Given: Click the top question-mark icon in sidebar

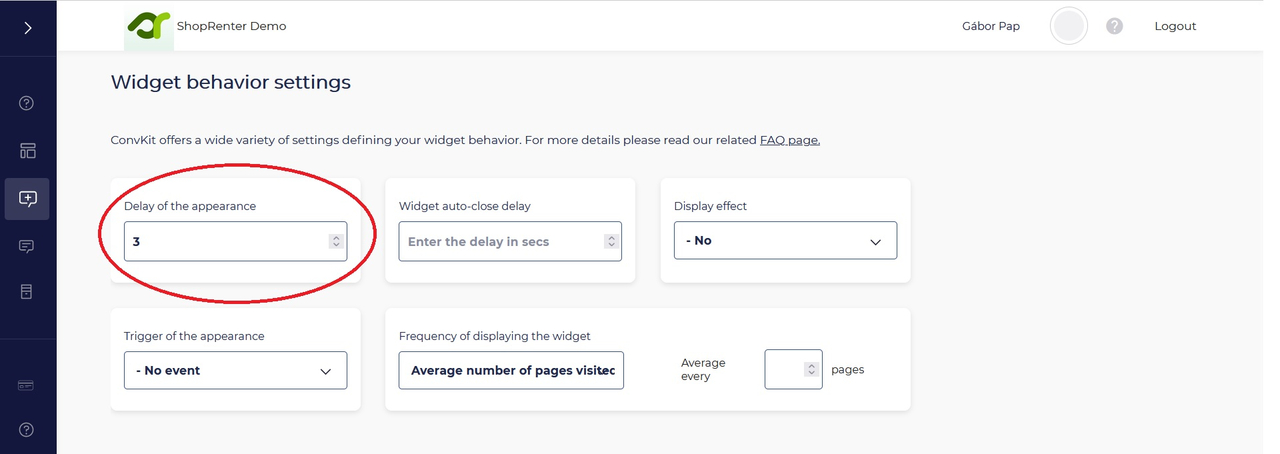Looking at the screenshot, I should coord(27,103).
